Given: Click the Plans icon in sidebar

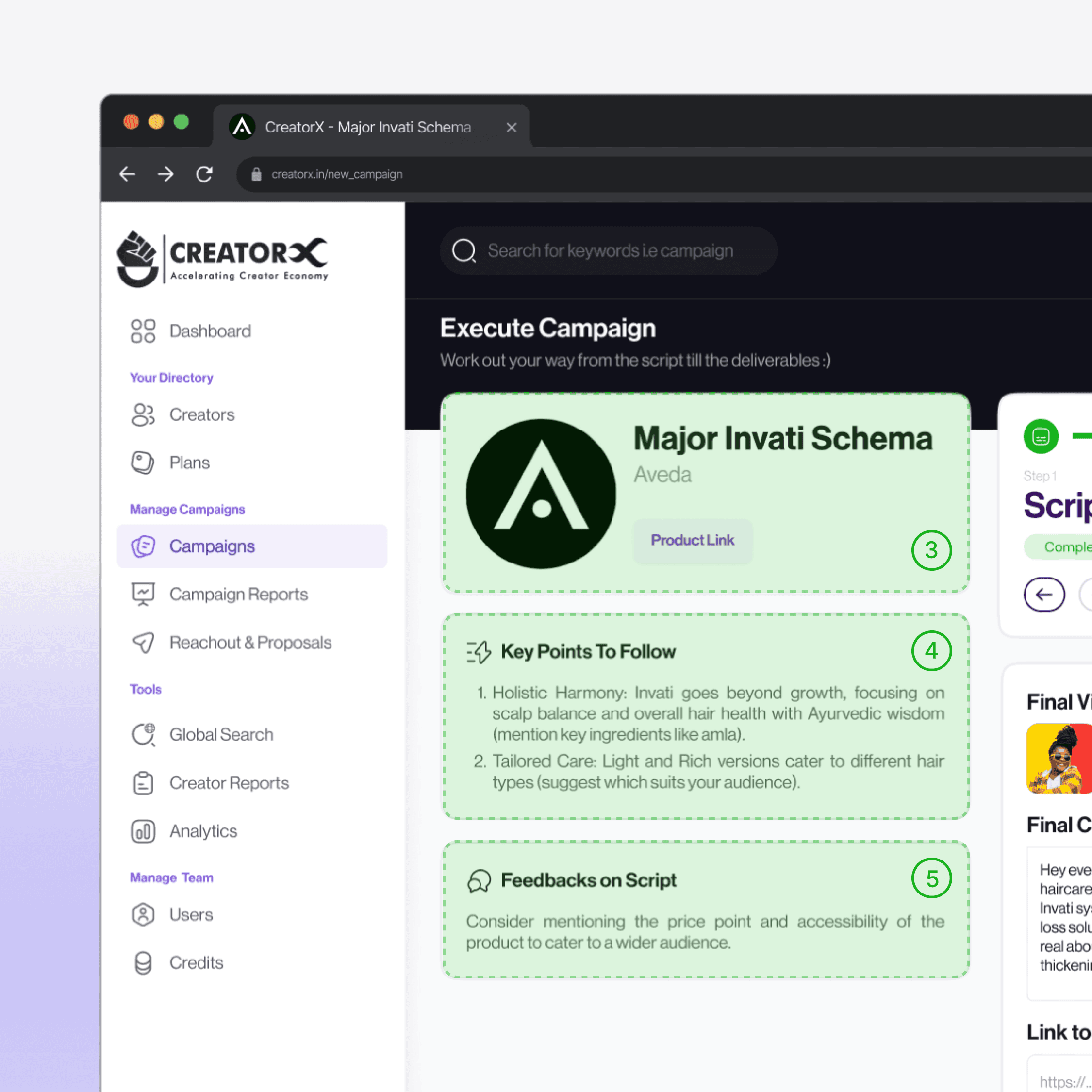Looking at the screenshot, I should click(x=142, y=463).
